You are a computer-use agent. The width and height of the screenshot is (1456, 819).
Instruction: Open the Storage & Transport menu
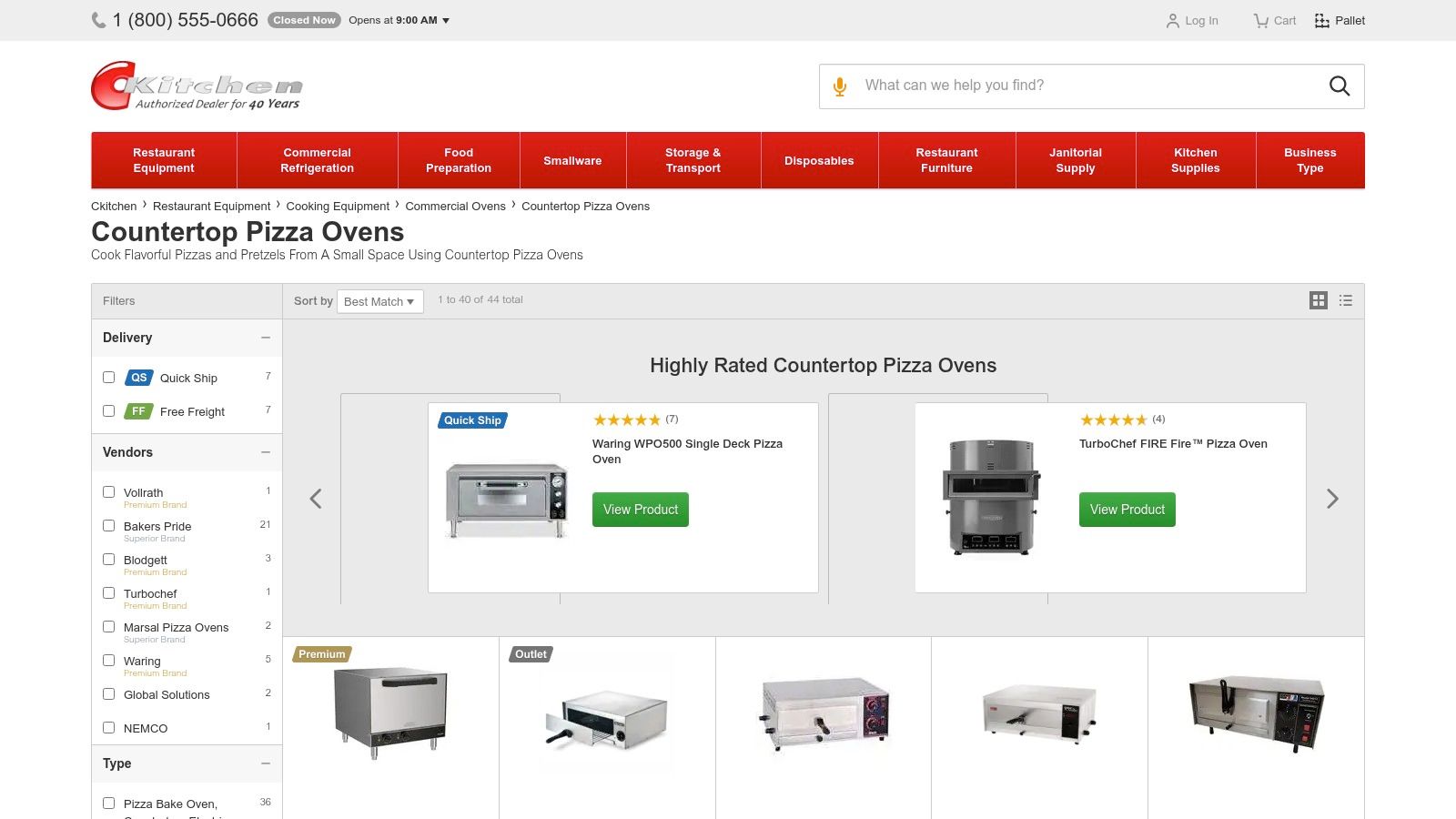coord(693,160)
